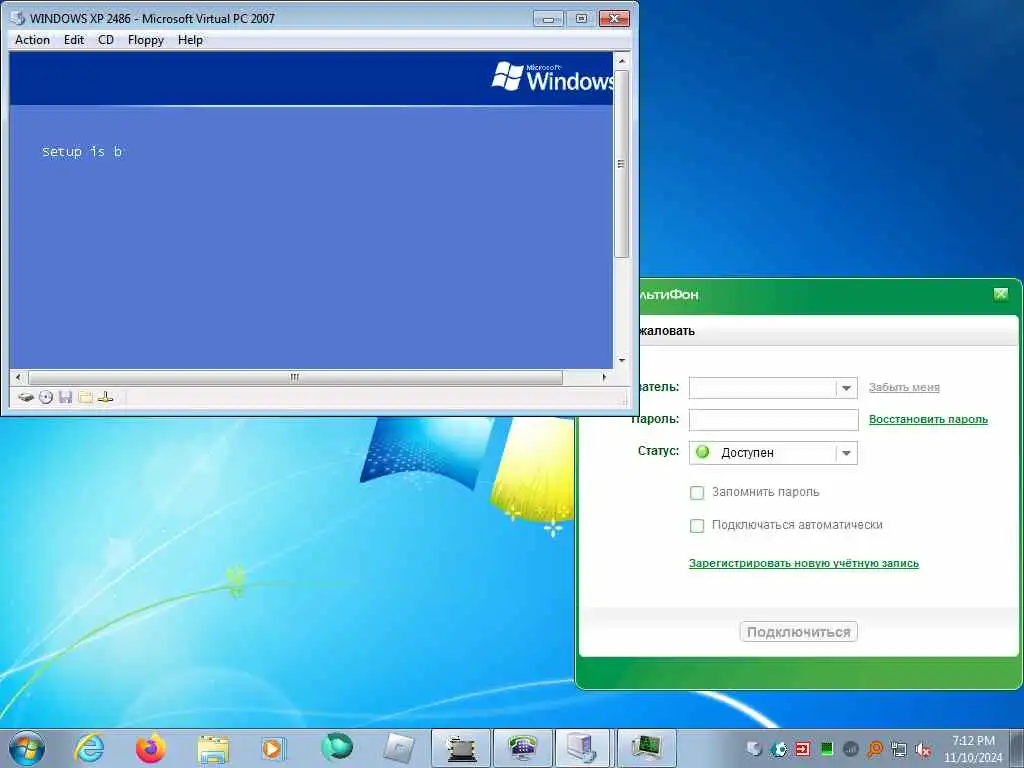Click the network adapter status icon in Virtual PC
This screenshot has width=1024, height=768.
[105, 397]
